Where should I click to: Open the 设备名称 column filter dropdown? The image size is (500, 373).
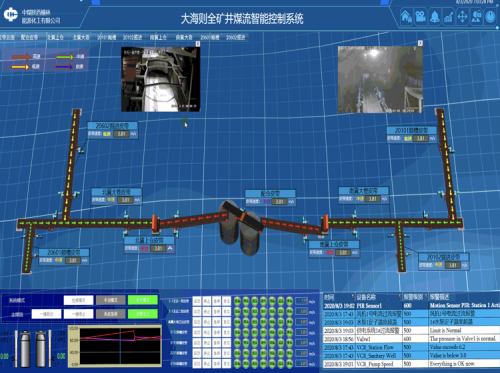click(x=399, y=297)
